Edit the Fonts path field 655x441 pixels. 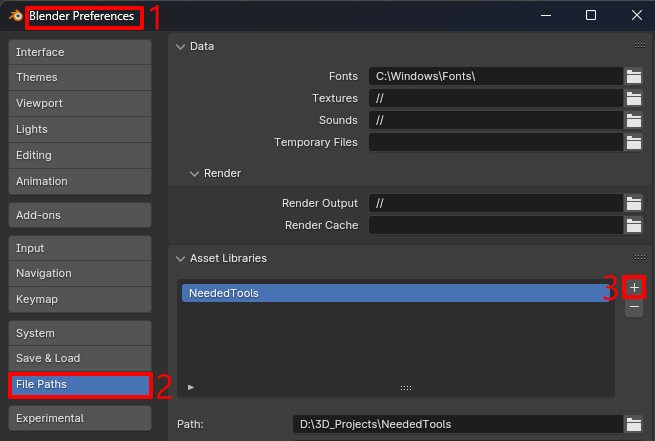(x=496, y=76)
